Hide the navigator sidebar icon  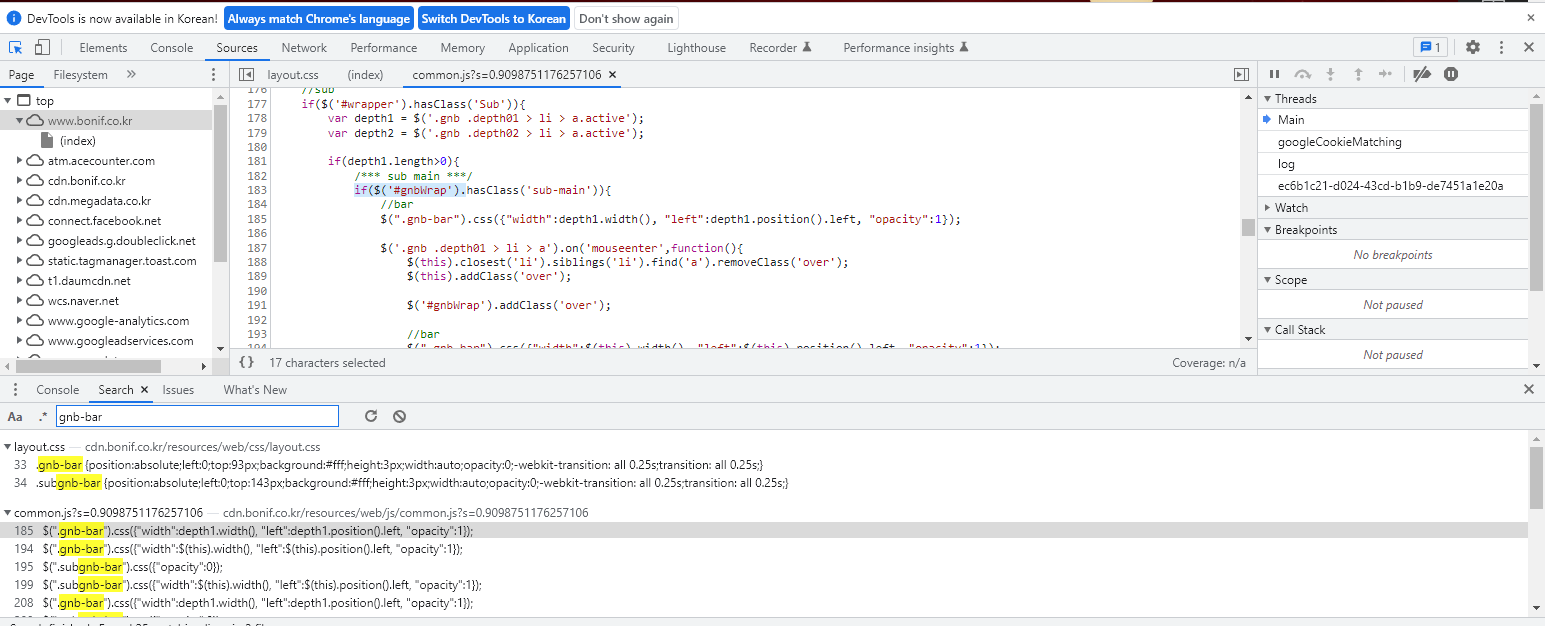(246, 75)
